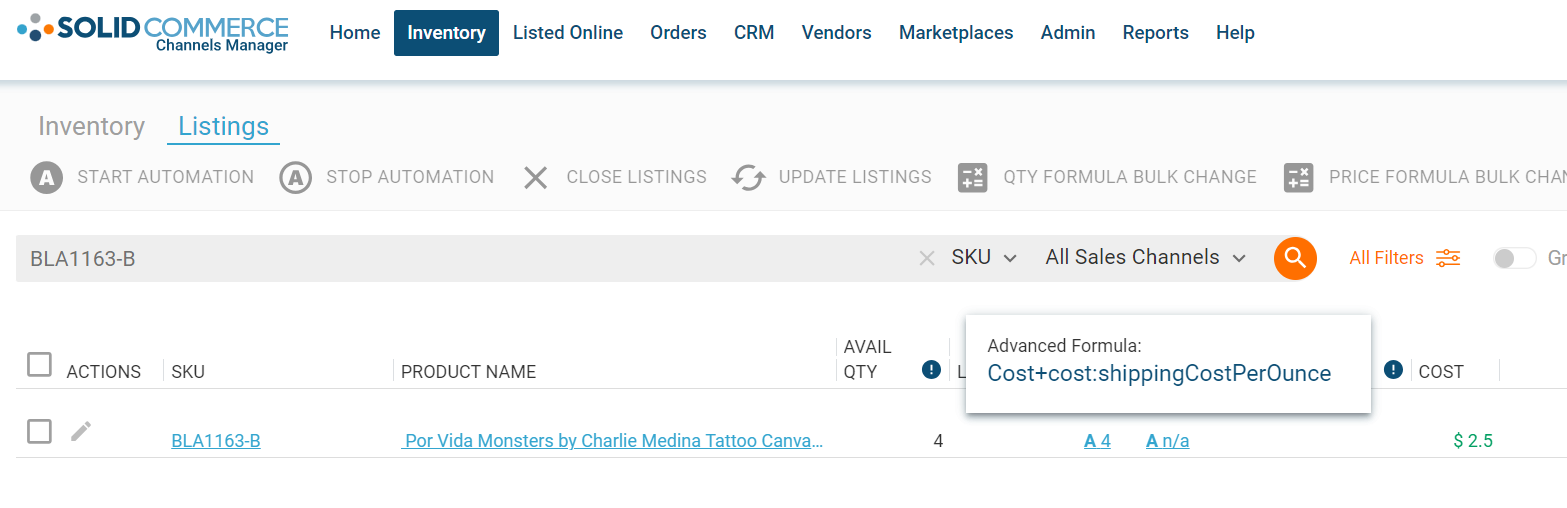1567x508 pixels.
Task: Click the SKU column header
Action: (188, 372)
